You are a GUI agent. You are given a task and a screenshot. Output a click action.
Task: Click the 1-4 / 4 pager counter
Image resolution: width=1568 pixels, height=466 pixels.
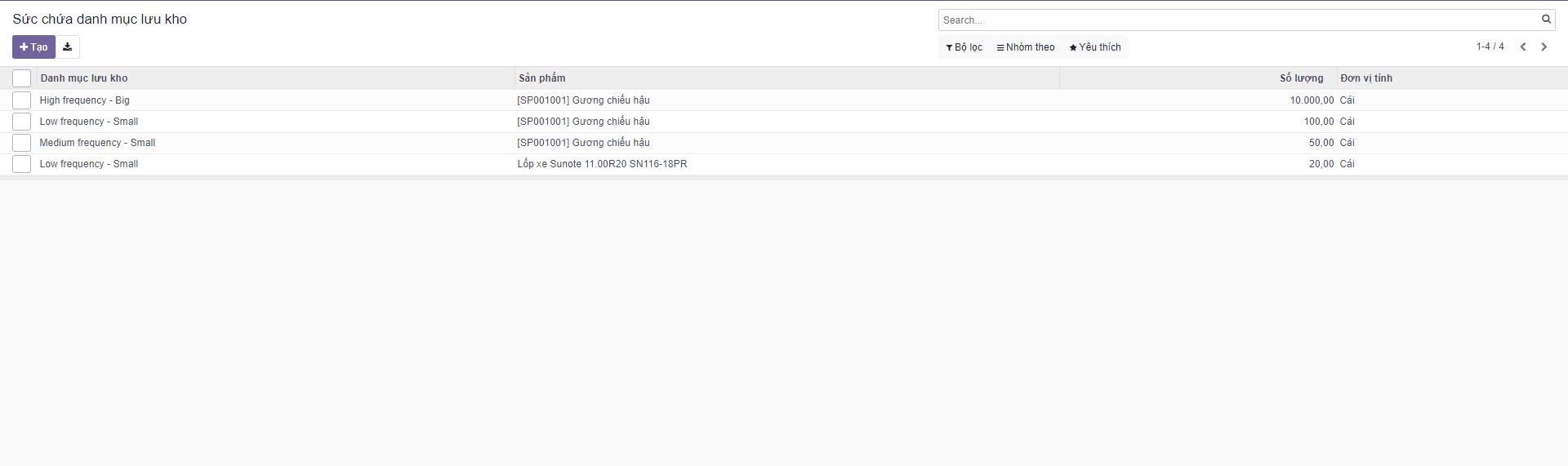tap(1490, 47)
